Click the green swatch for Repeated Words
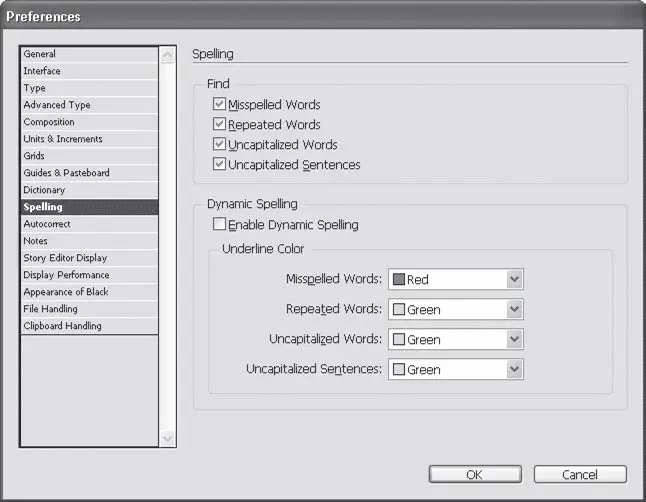Image resolution: width=646 pixels, height=502 pixels. (397, 310)
